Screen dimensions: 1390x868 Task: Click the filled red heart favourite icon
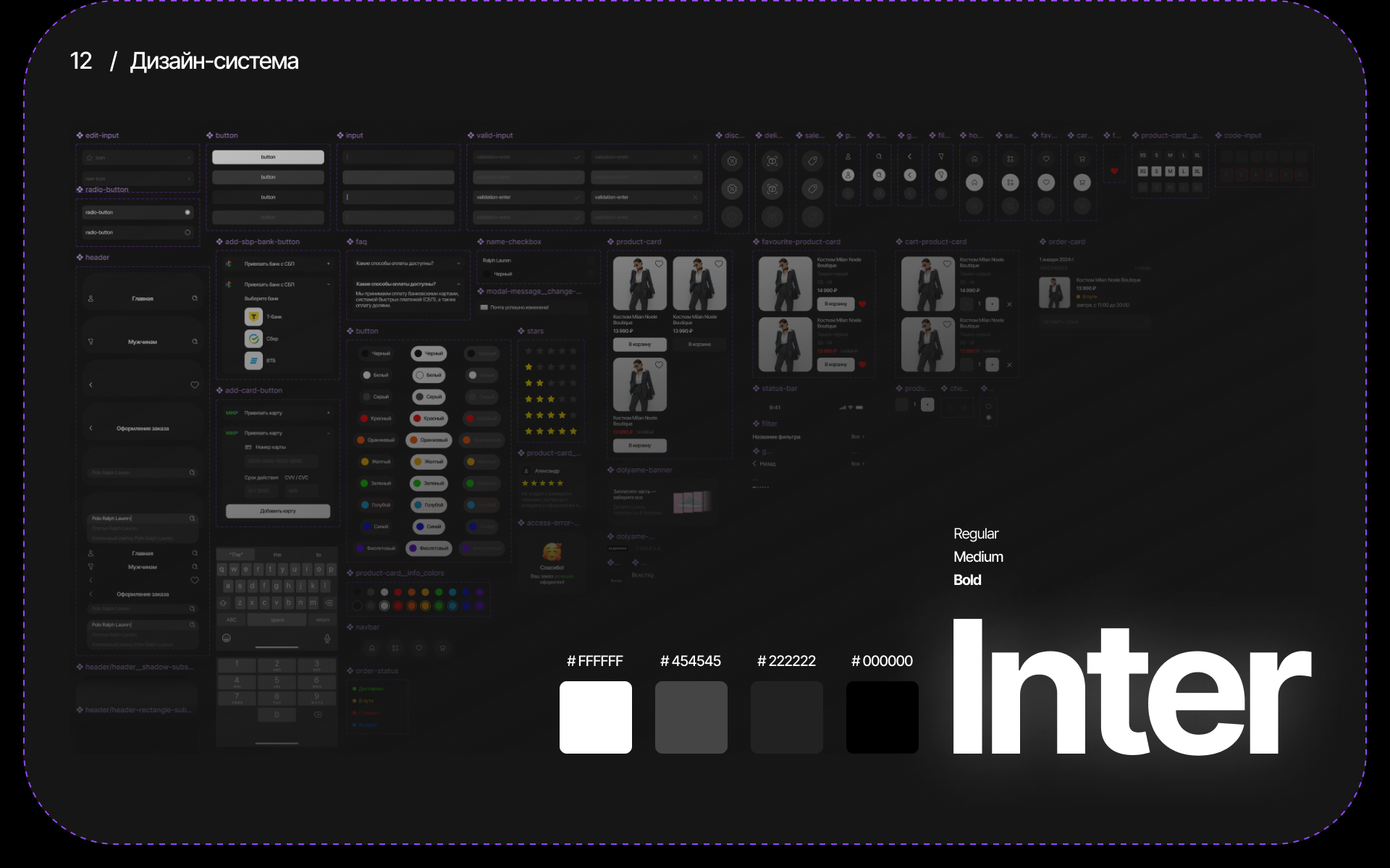point(1114,172)
